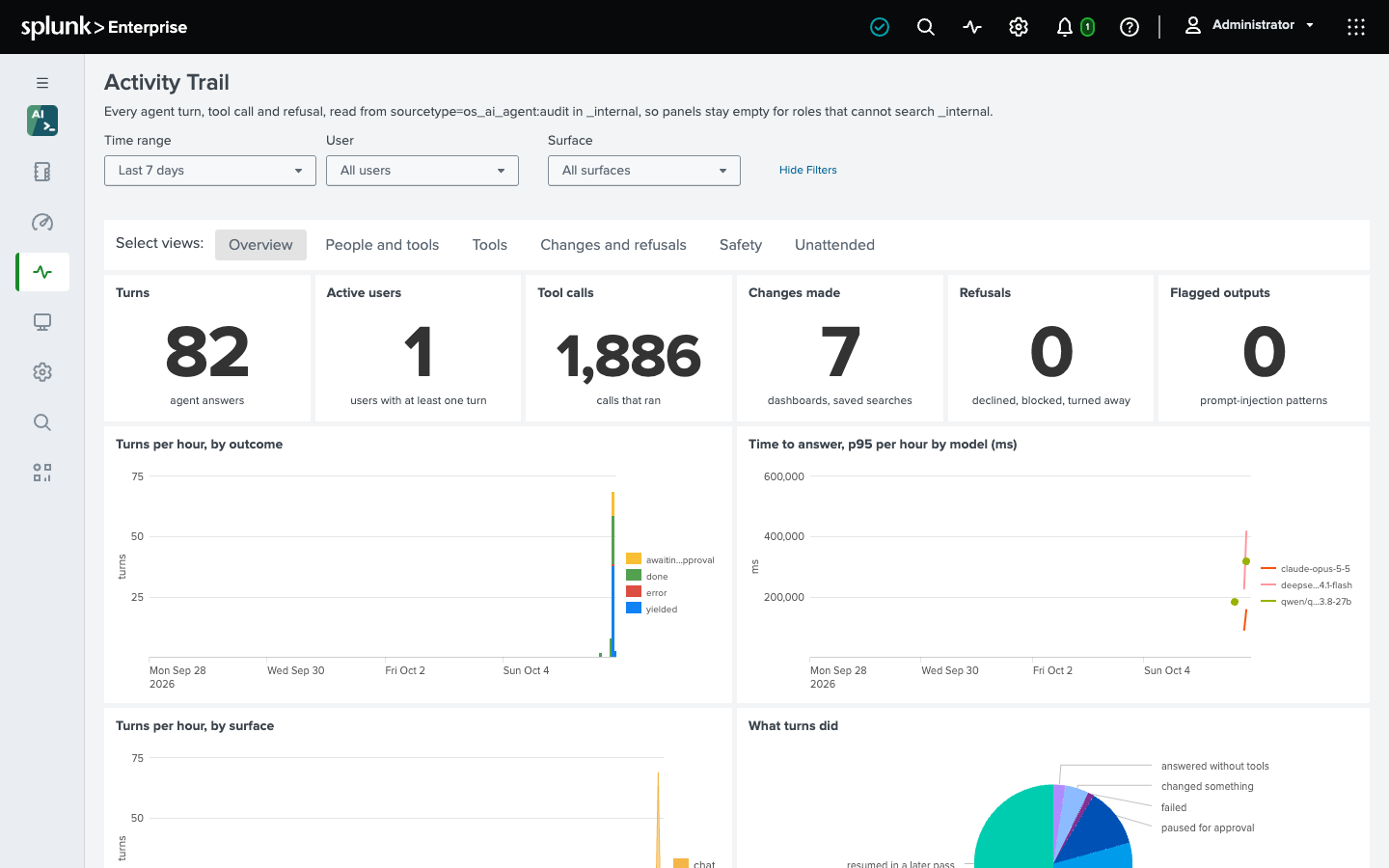The width and height of the screenshot is (1389, 868).
Task: Click 'changed something' pie label
Action: [x=1207, y=787]
